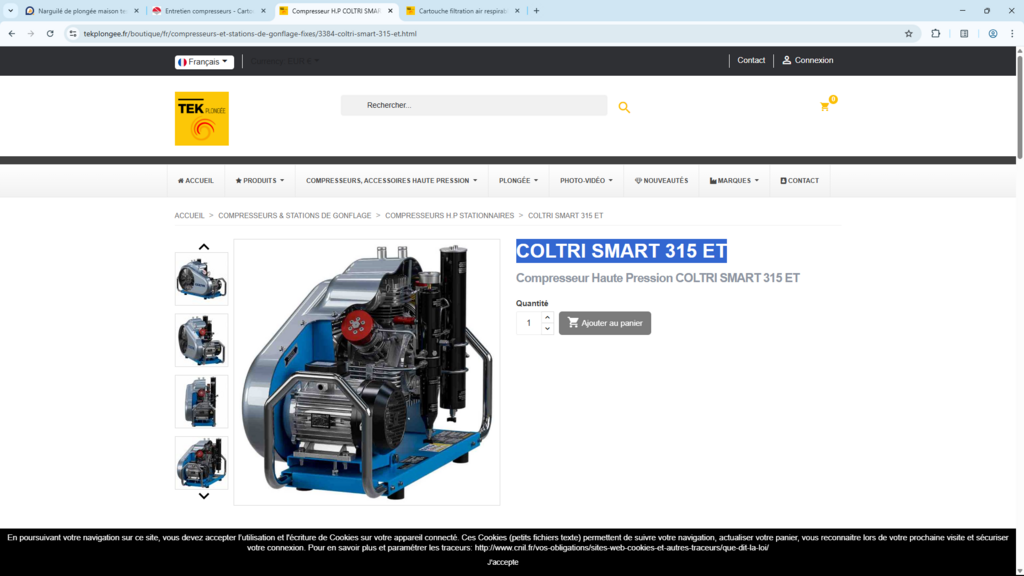Select first compressor thumbnail image

202,279
